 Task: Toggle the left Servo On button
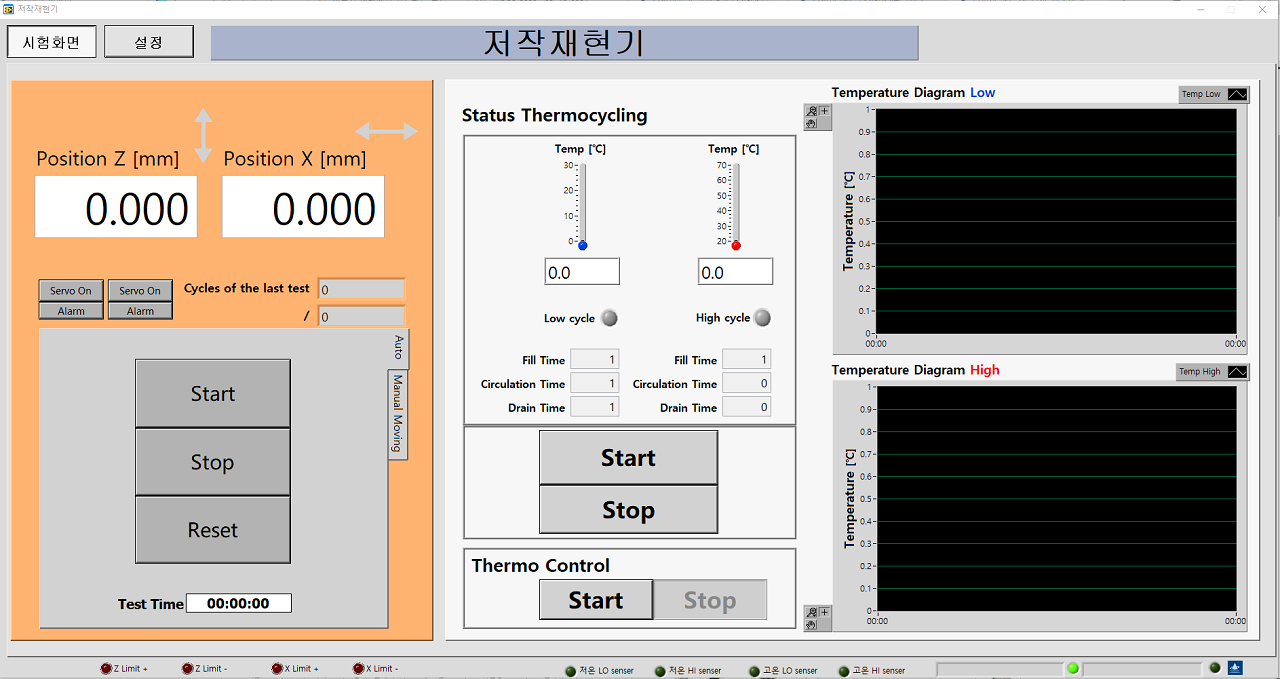pos(71,291)
